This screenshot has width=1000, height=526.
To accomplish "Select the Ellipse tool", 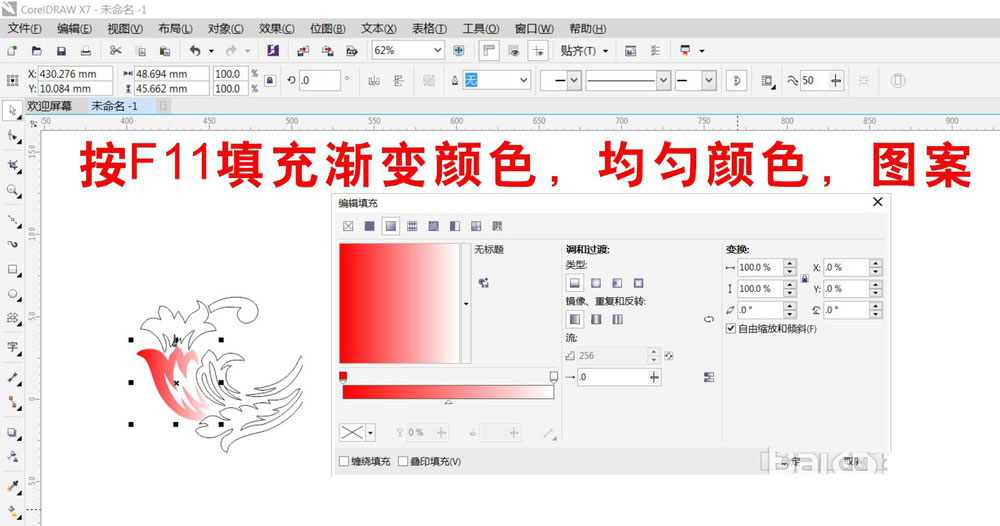I will click(12, 294).
